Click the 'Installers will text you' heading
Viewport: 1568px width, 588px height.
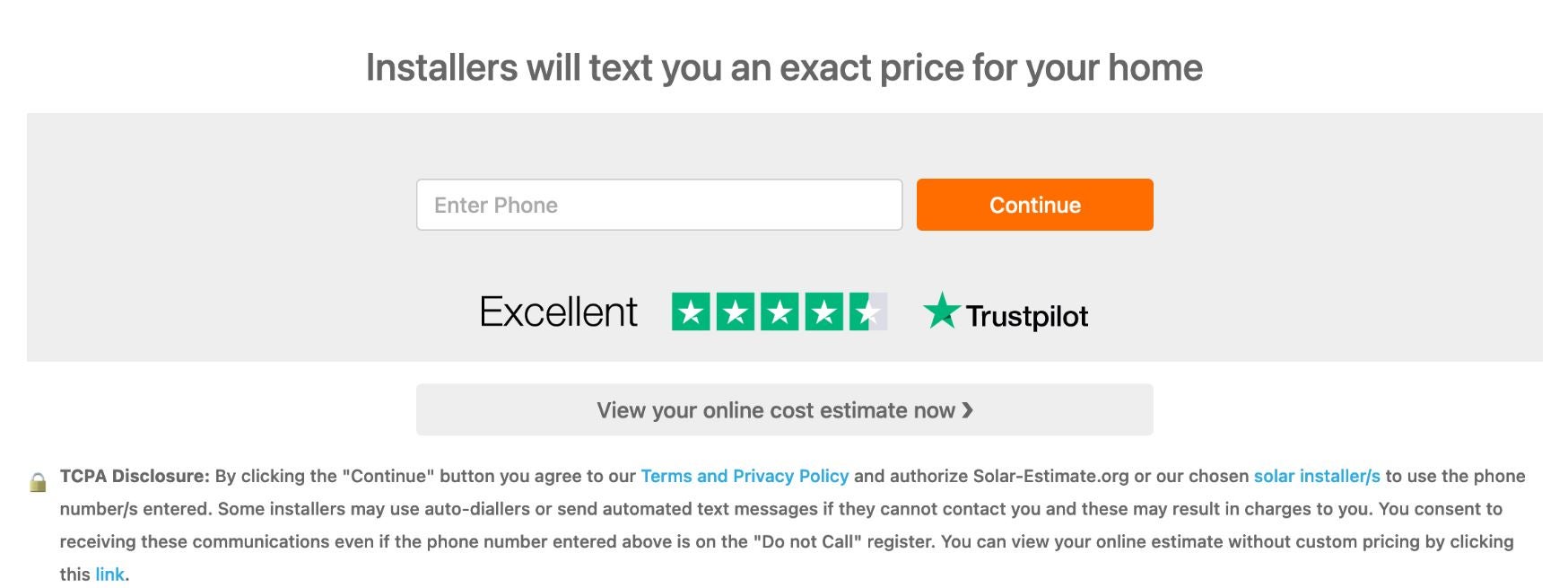click(x=784, y=67)
